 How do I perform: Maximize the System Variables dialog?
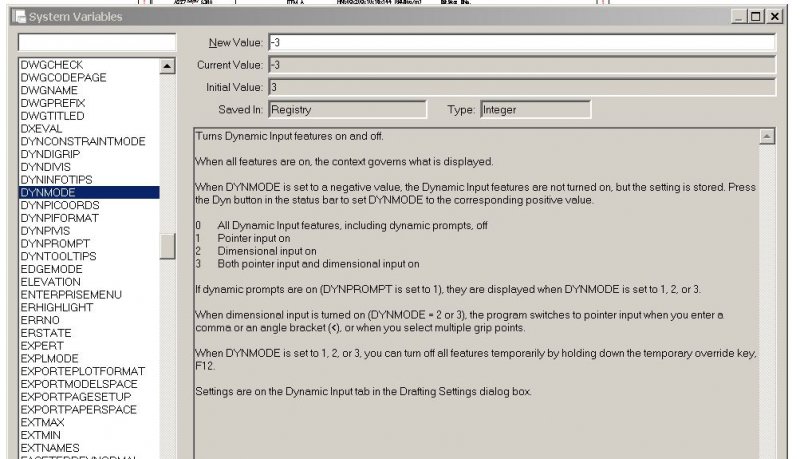[756, 16]
